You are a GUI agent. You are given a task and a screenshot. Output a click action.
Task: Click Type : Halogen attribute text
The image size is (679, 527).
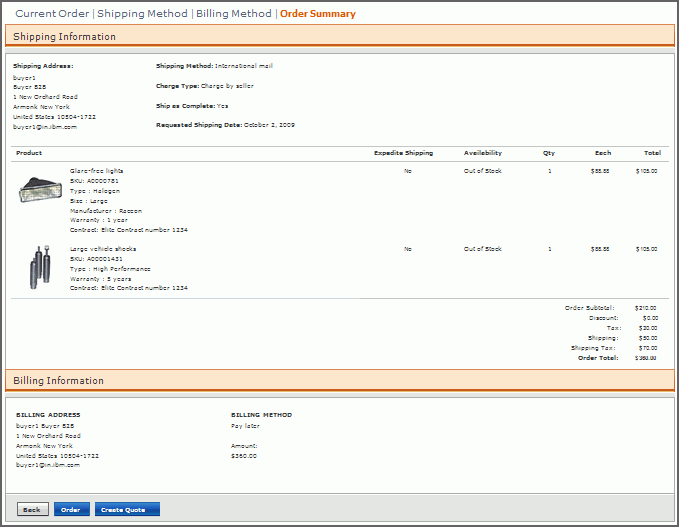click(95, 191)
